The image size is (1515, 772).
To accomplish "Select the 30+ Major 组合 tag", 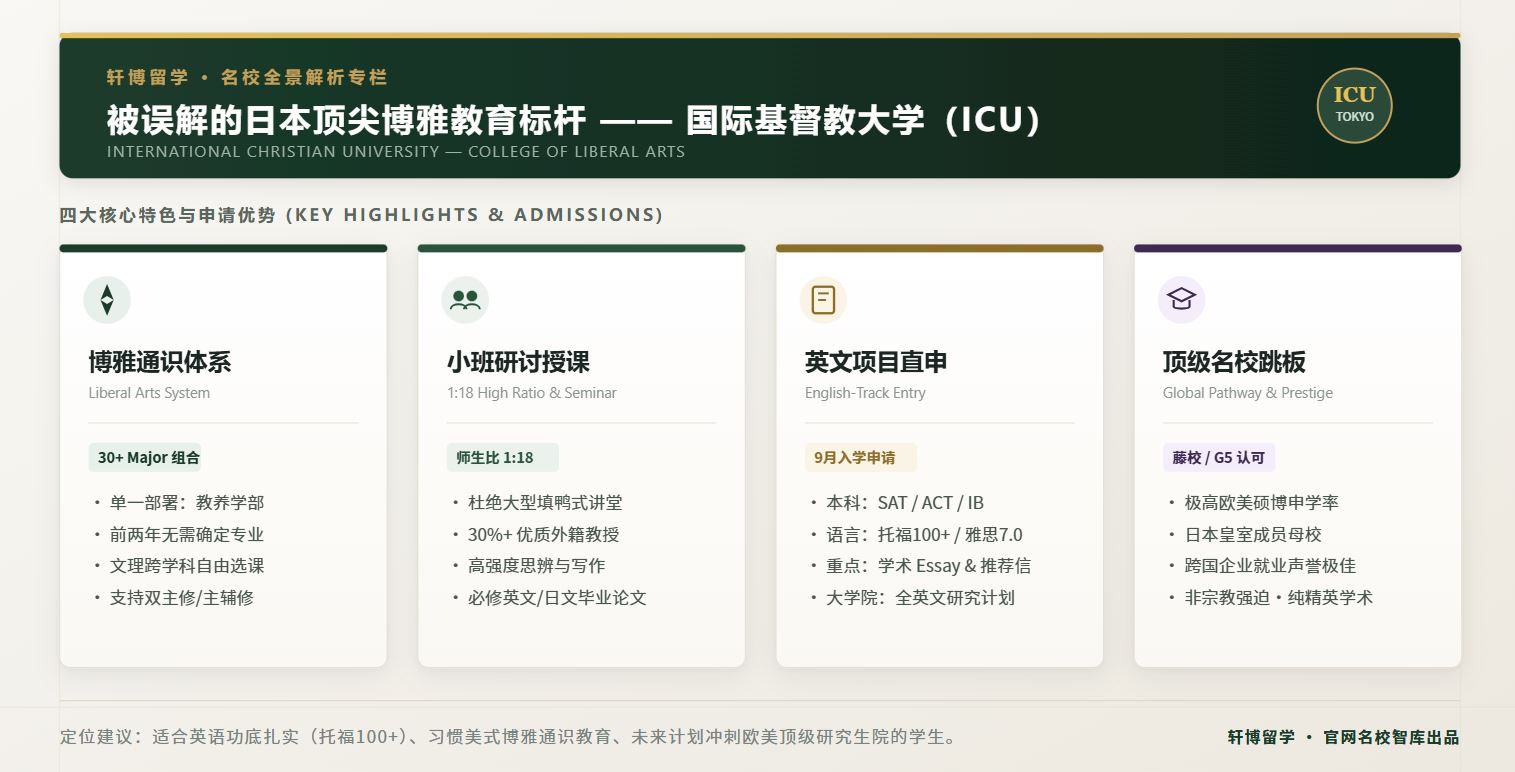I will tap(145, 458).
